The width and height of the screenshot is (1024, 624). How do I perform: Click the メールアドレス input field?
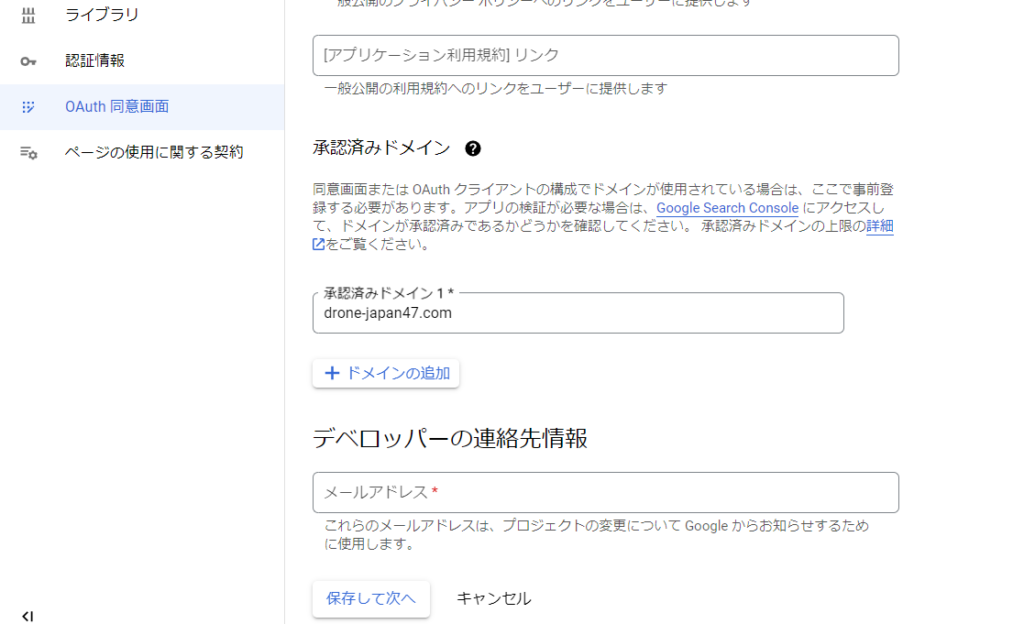point(605,492)
